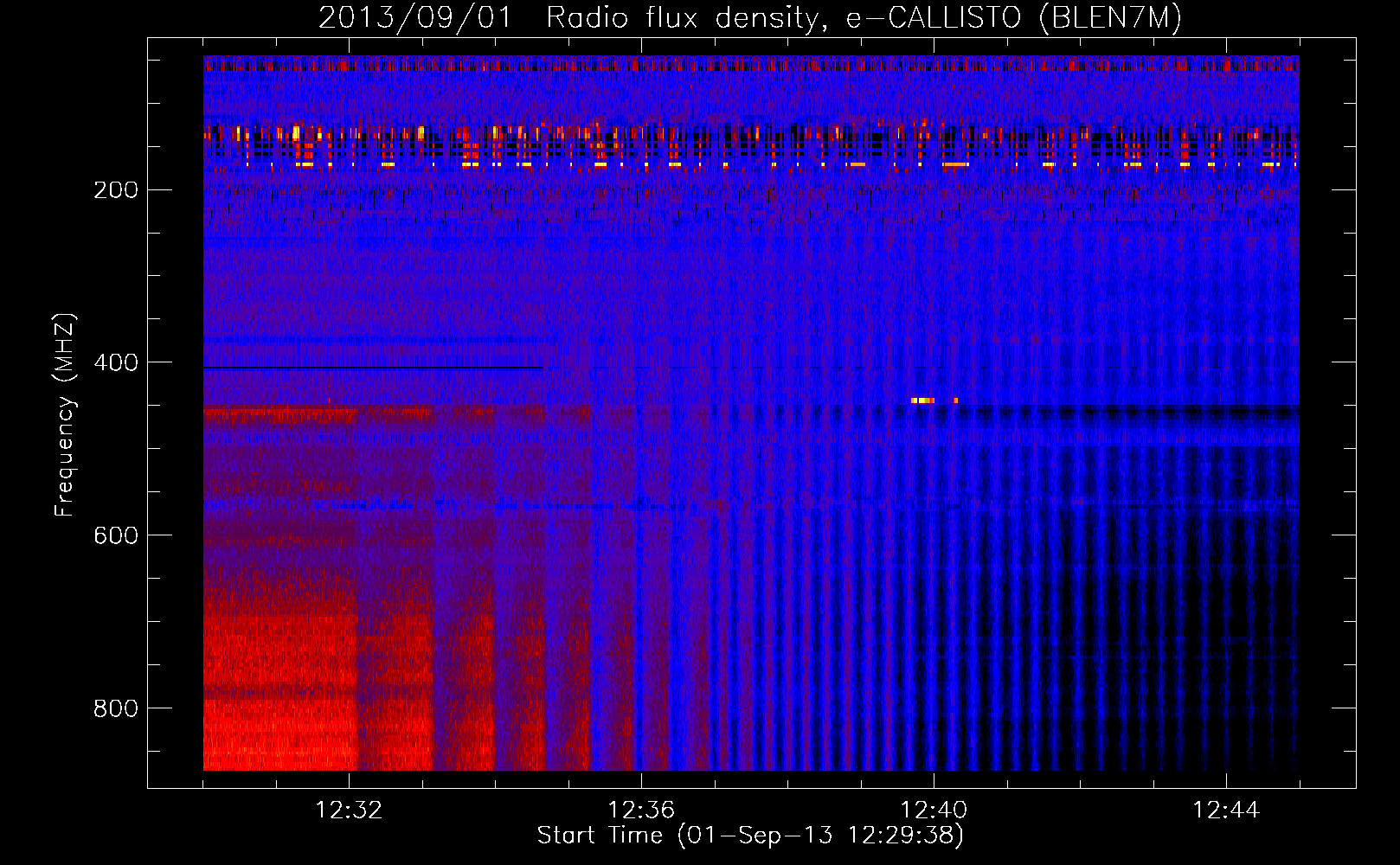1400x865 pixels.
Task: Click the date "2013/09/01" in the title
Action: pos(415,17)
